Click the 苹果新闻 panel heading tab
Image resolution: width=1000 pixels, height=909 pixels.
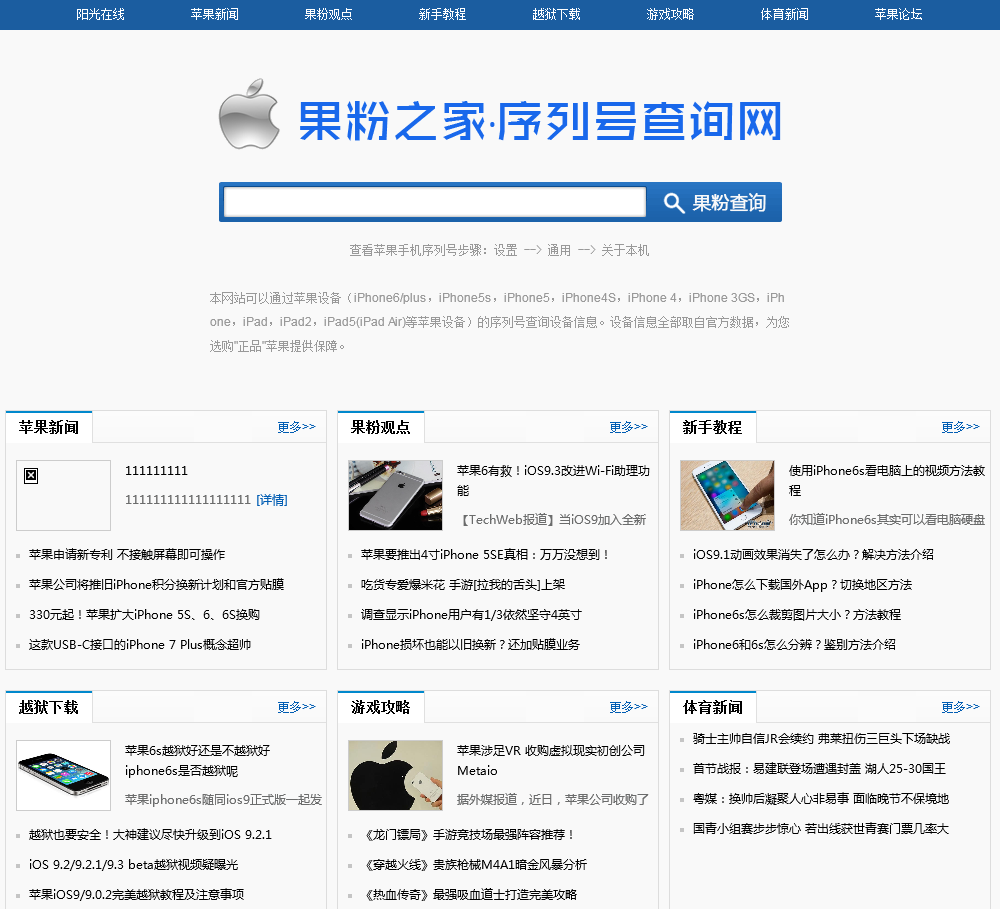(x=49, y=427)
